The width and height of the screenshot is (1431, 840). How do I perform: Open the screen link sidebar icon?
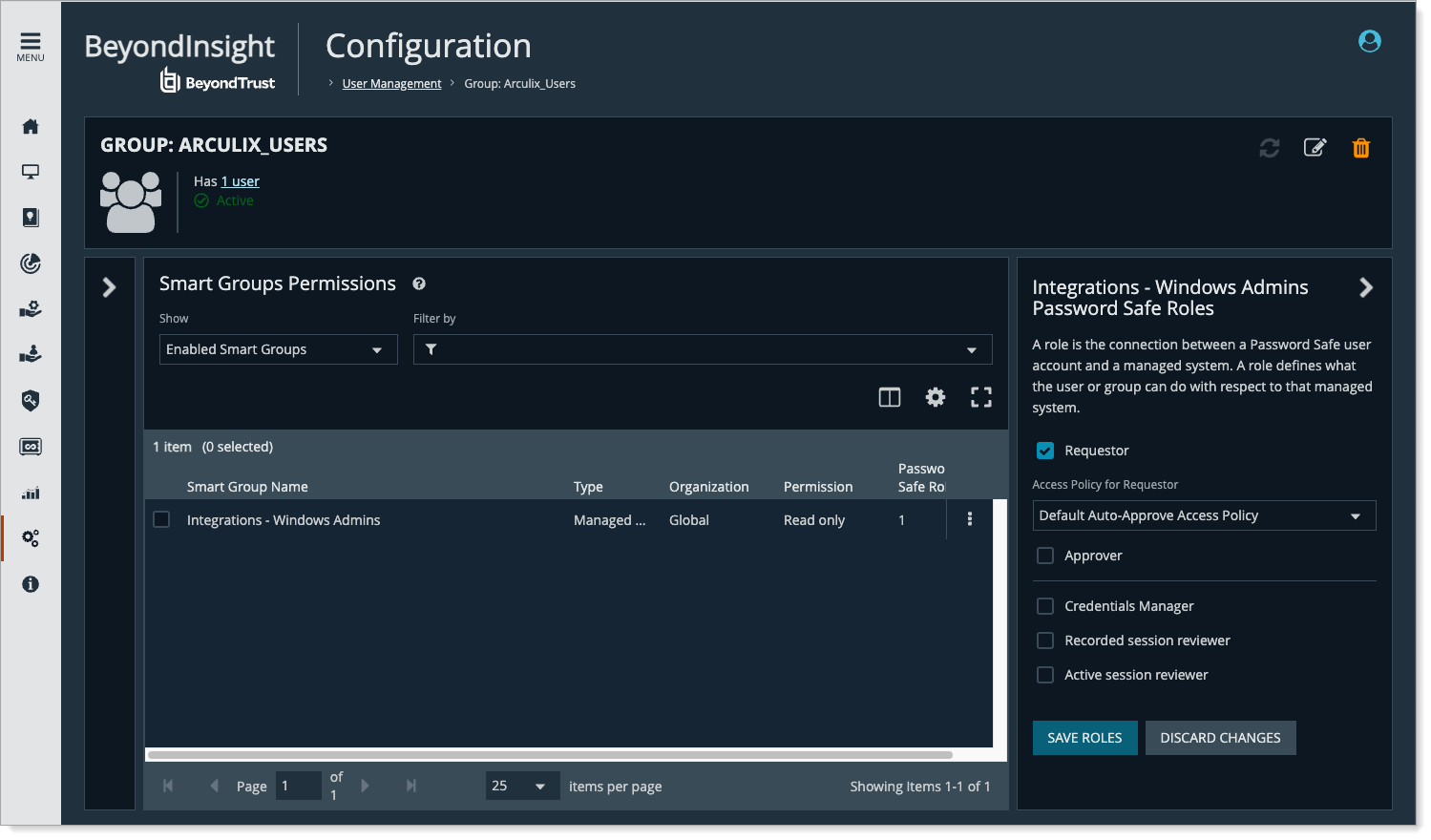point(31,447)
